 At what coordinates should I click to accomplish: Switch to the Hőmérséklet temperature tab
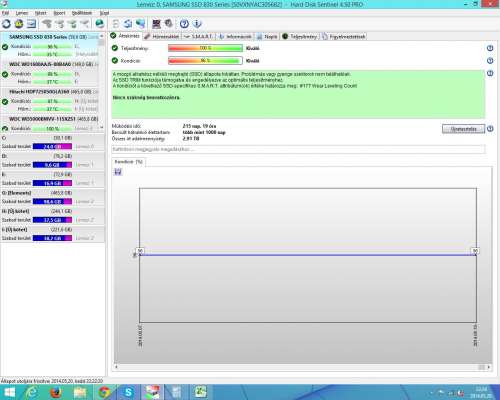point(162,36)
